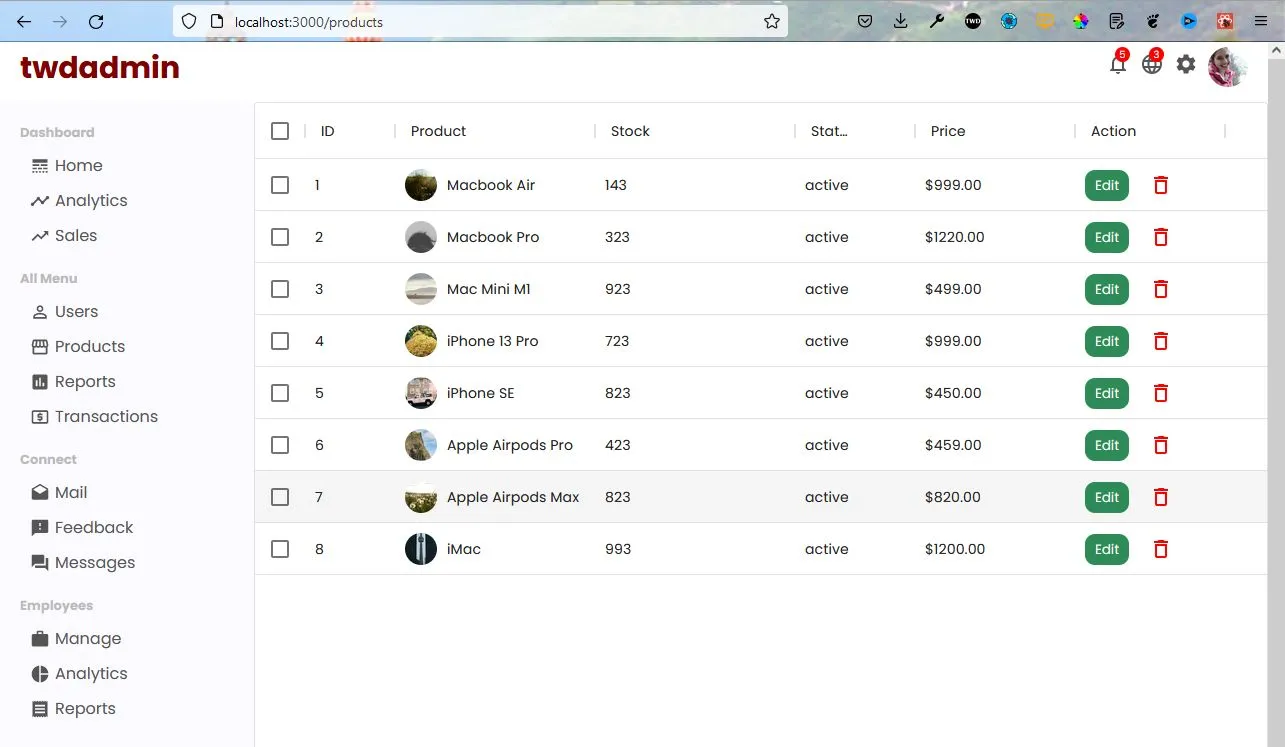The height and width of the screenshot is (747, 1285).
Task: Click the globe language icon
Action: (1152, 65)
